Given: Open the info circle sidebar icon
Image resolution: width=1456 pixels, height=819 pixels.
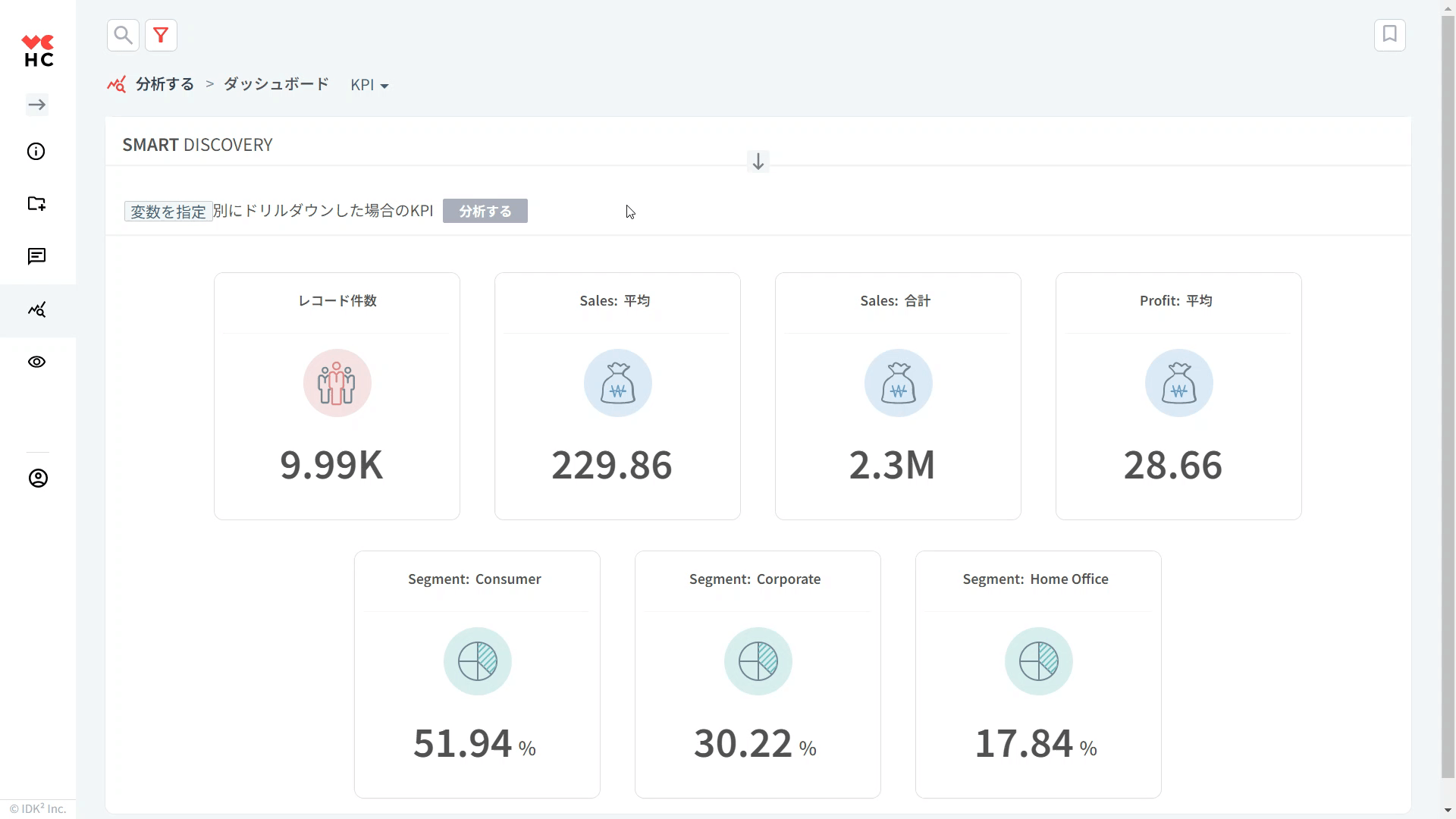Looking at the screenshot, I should click(36, 152).
